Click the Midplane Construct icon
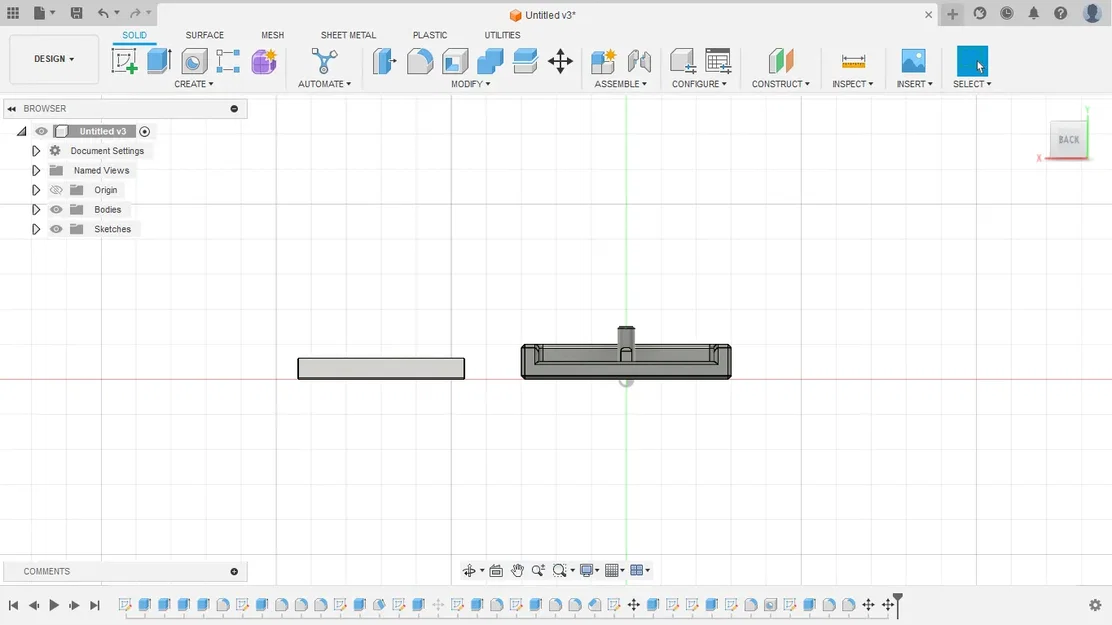The height and width of the screenshot is (625, 1112). [x=781, y=61]
